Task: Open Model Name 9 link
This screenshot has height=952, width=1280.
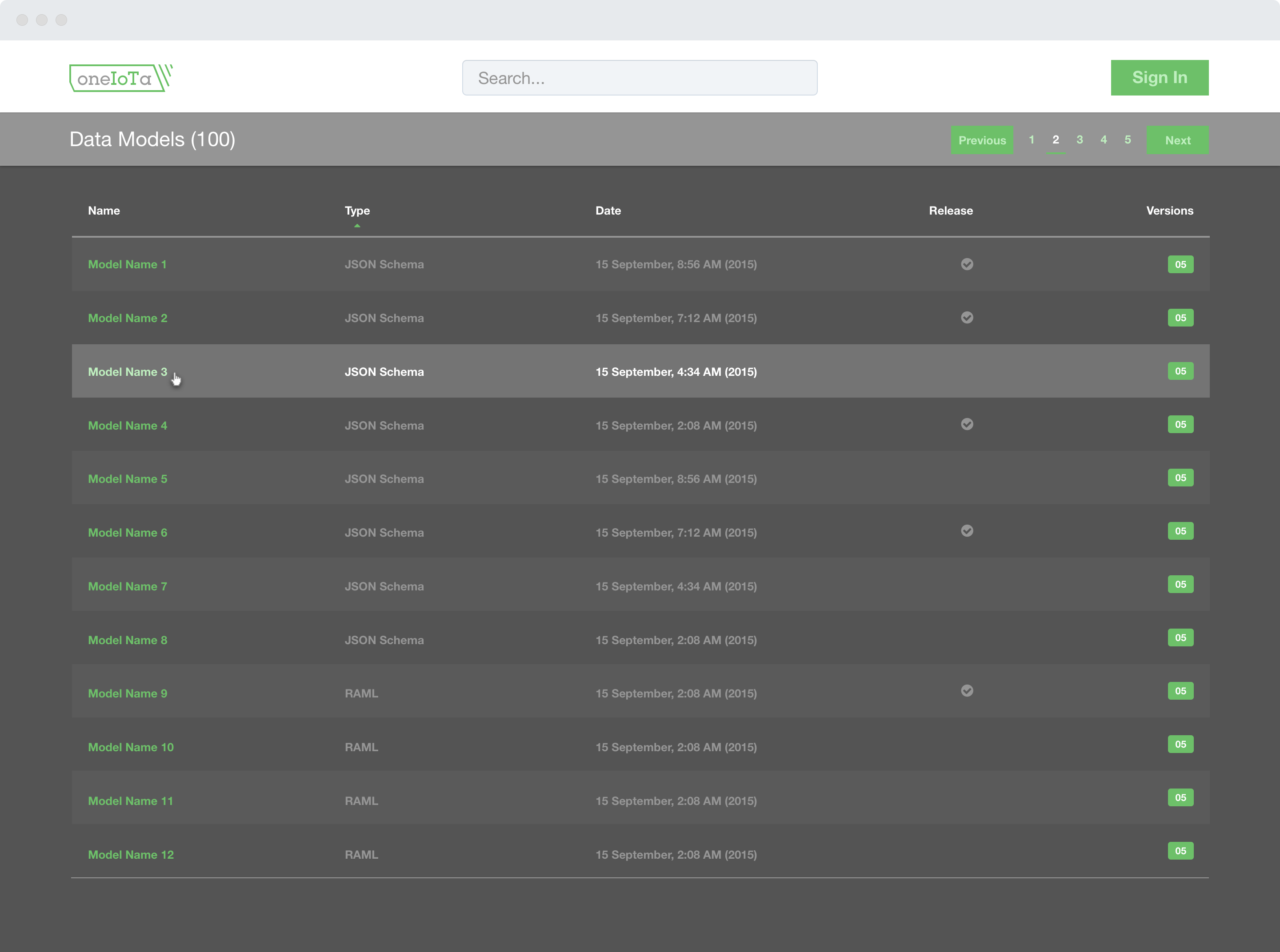Action: pyautogui.click(x=128, y=693)
